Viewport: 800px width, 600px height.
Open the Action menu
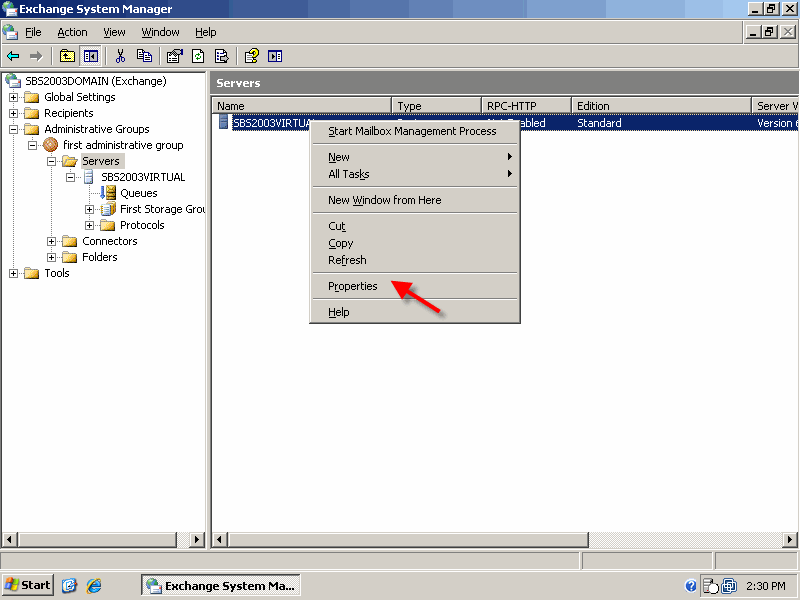(x=72, y=32)
